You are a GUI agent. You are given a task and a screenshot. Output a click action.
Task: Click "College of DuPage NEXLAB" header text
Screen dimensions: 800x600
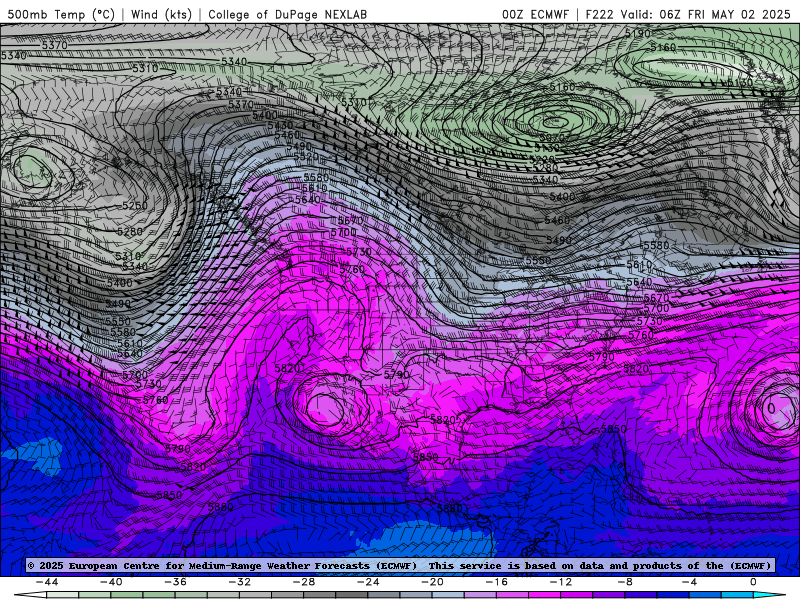287,14
